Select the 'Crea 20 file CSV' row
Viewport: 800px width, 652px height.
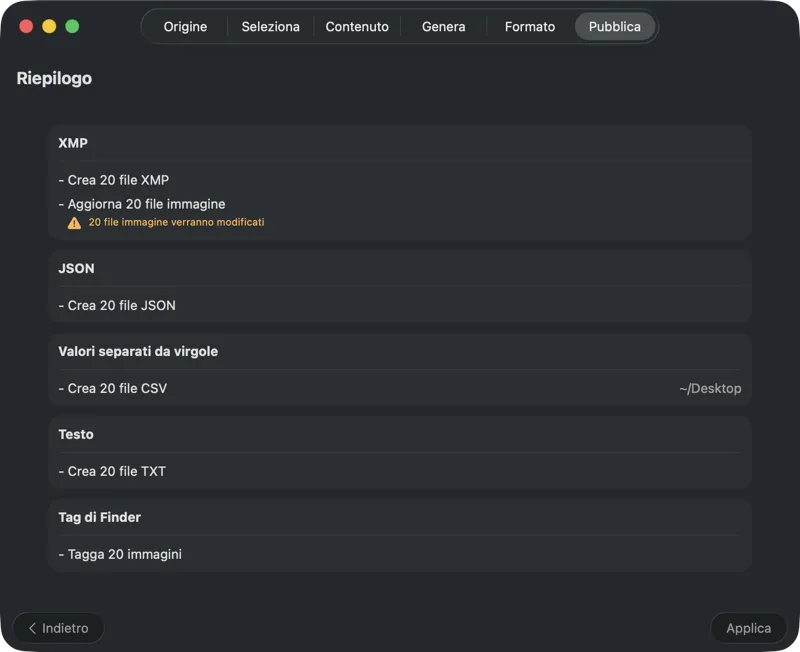click(x=113, y=388)
